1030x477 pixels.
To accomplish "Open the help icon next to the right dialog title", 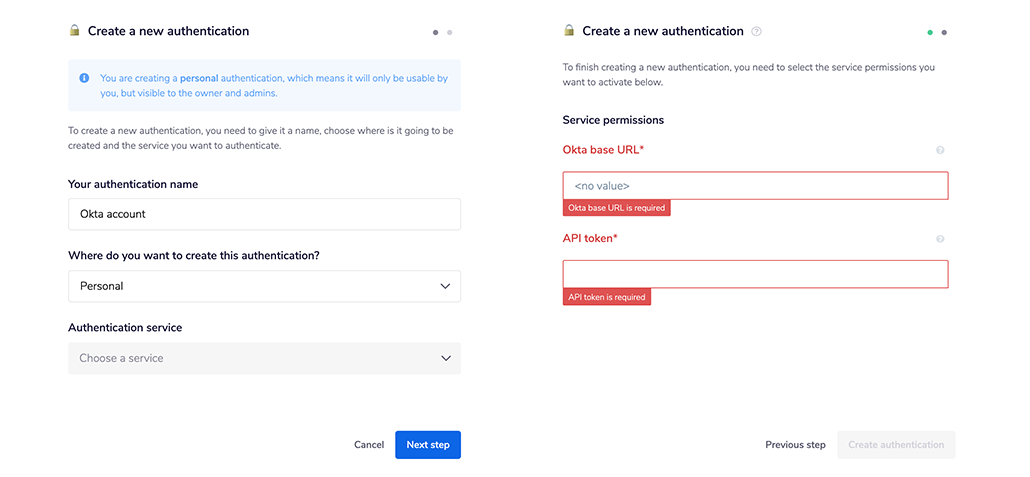I will 756,31.
